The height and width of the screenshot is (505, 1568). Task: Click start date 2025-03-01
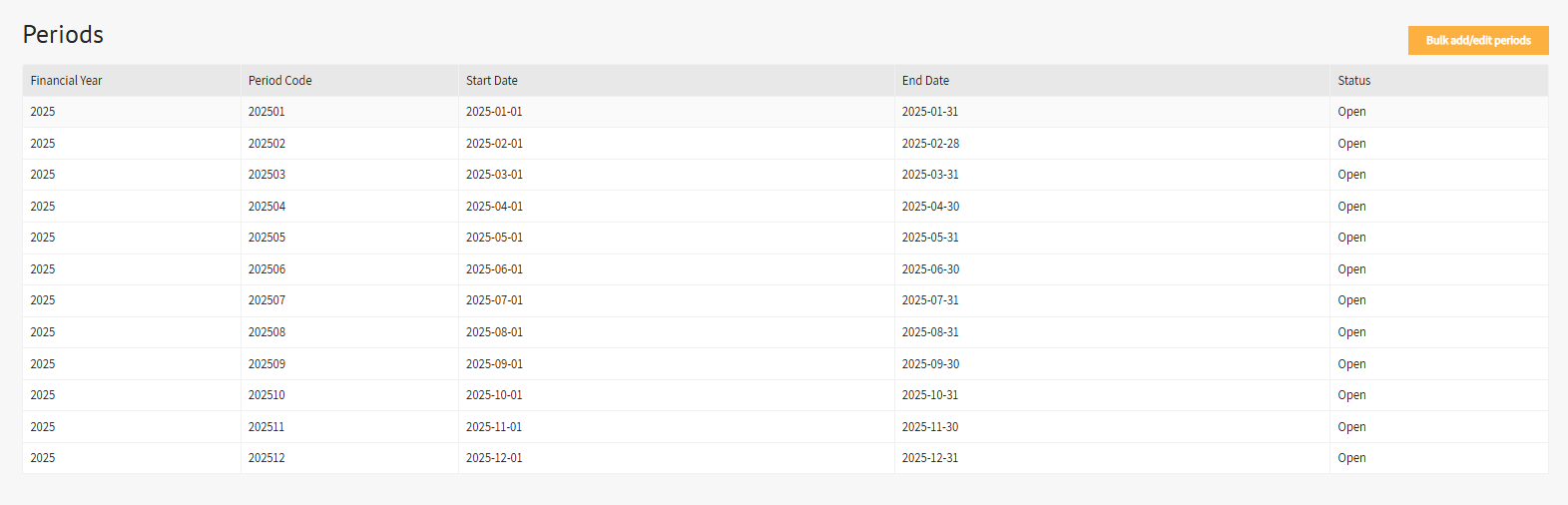(494, 175)
